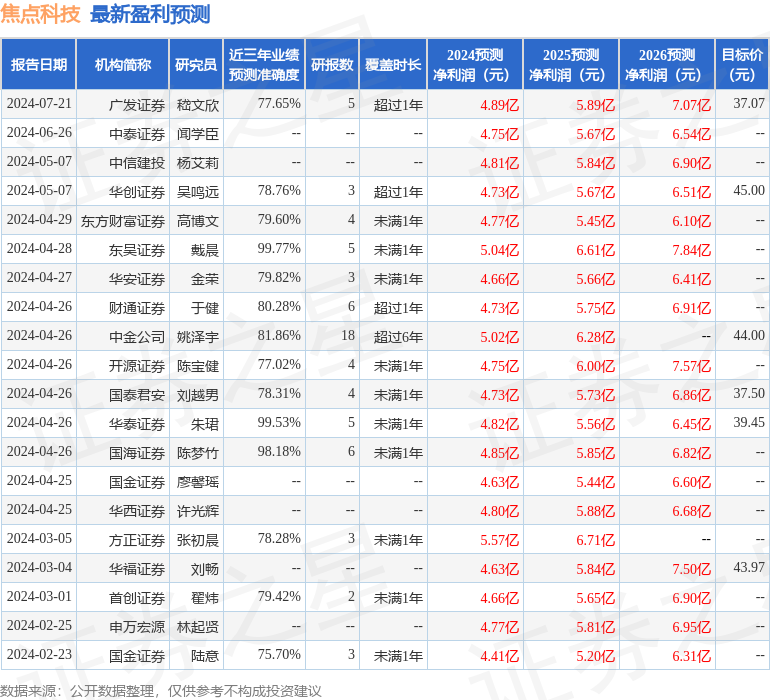Click researcher name 嵇文欣
The width and height of the screenshot is (770, 700).
click(x=197, y=105)
